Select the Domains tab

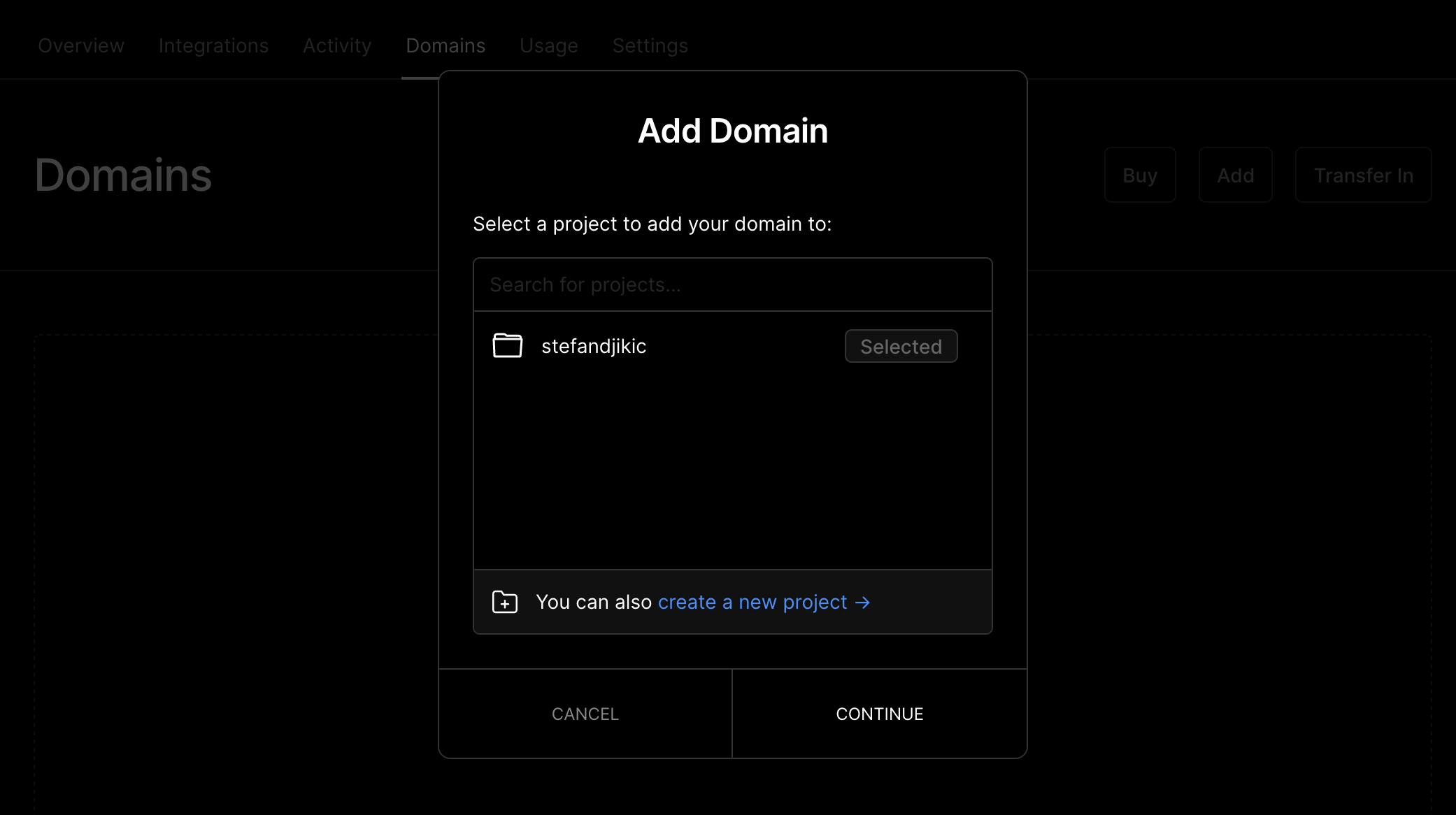pyautogui.click(x=445, y=45)
